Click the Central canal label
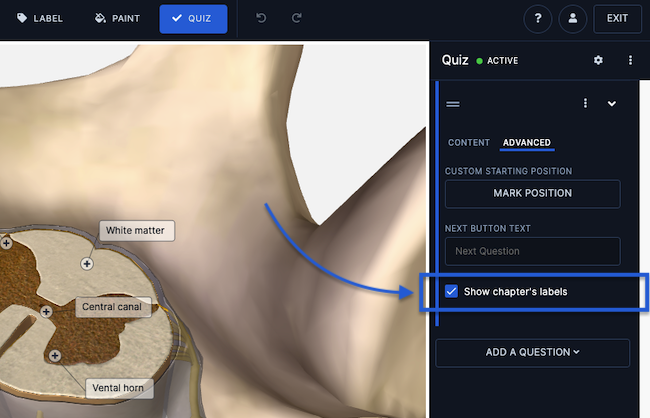 coord(113,307)
